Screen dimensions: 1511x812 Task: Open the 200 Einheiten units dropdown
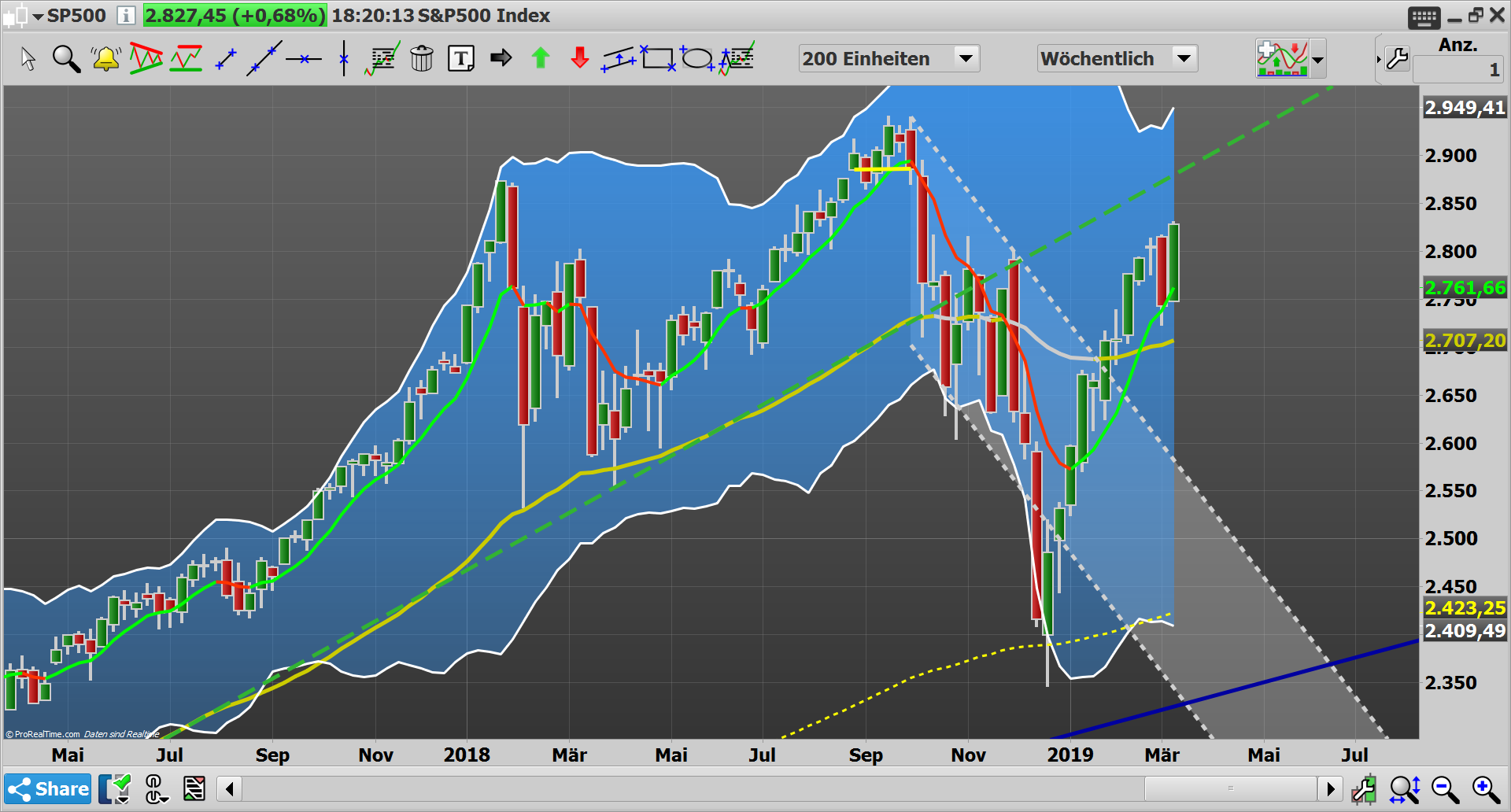[x=888, y=58]
